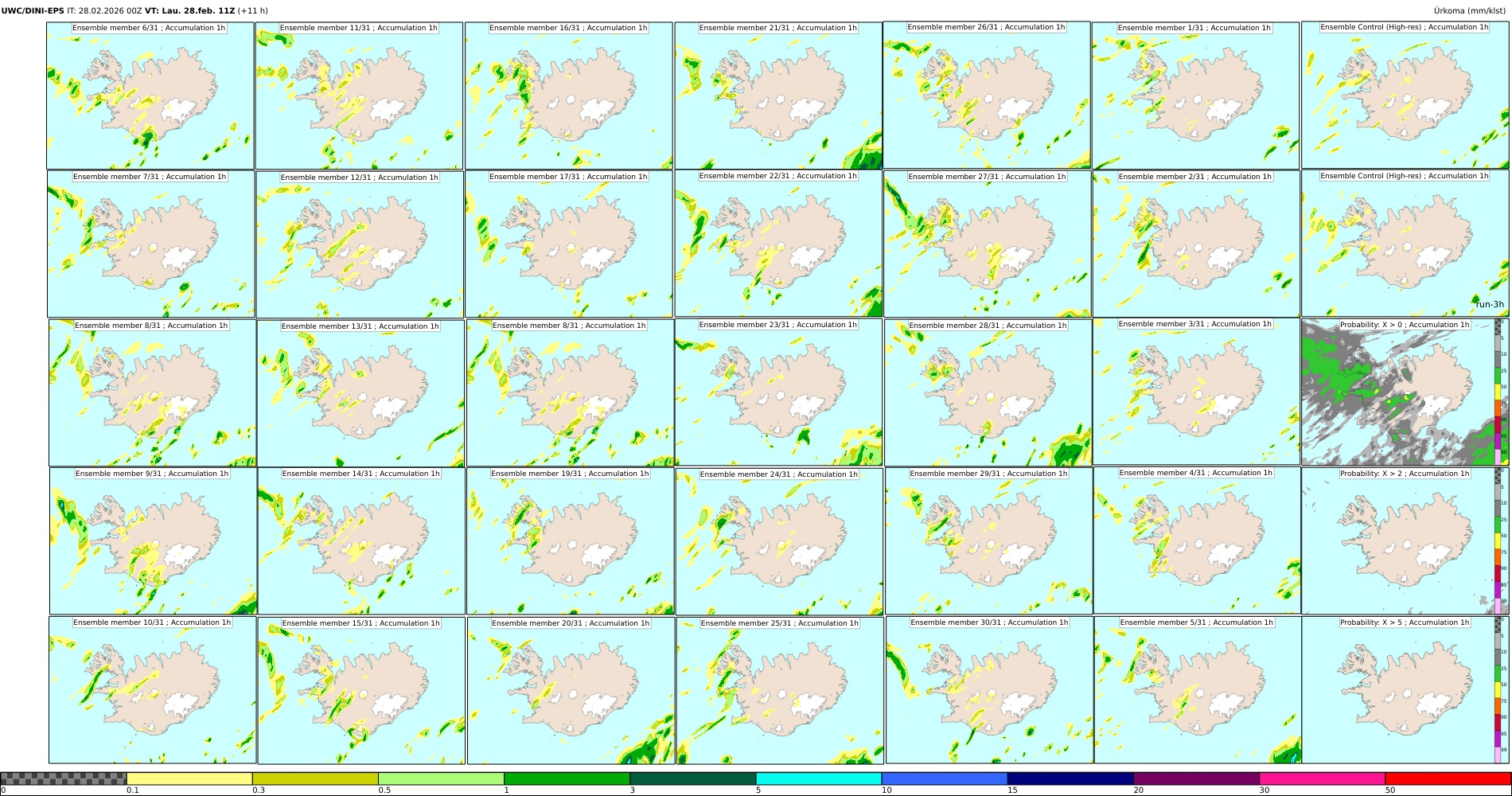Click the 'Úrkoma (mm/klst)' unit label
Screen dimensions: 1512x796
coord(1471,11)
